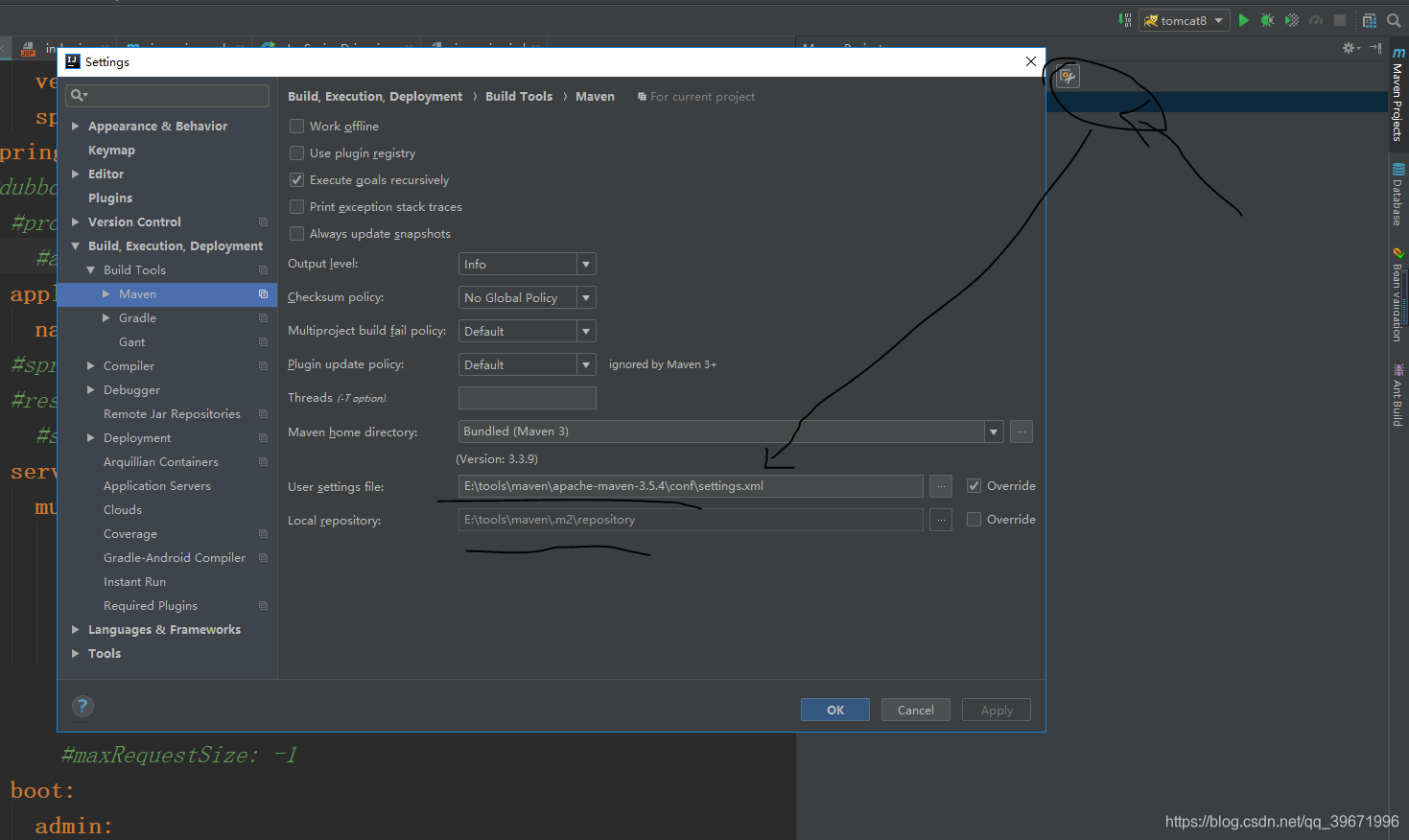This screenshot has height=840, width=1409.
Task: Uncheck Override for User settings file
Action: click(x=974, y=486)
